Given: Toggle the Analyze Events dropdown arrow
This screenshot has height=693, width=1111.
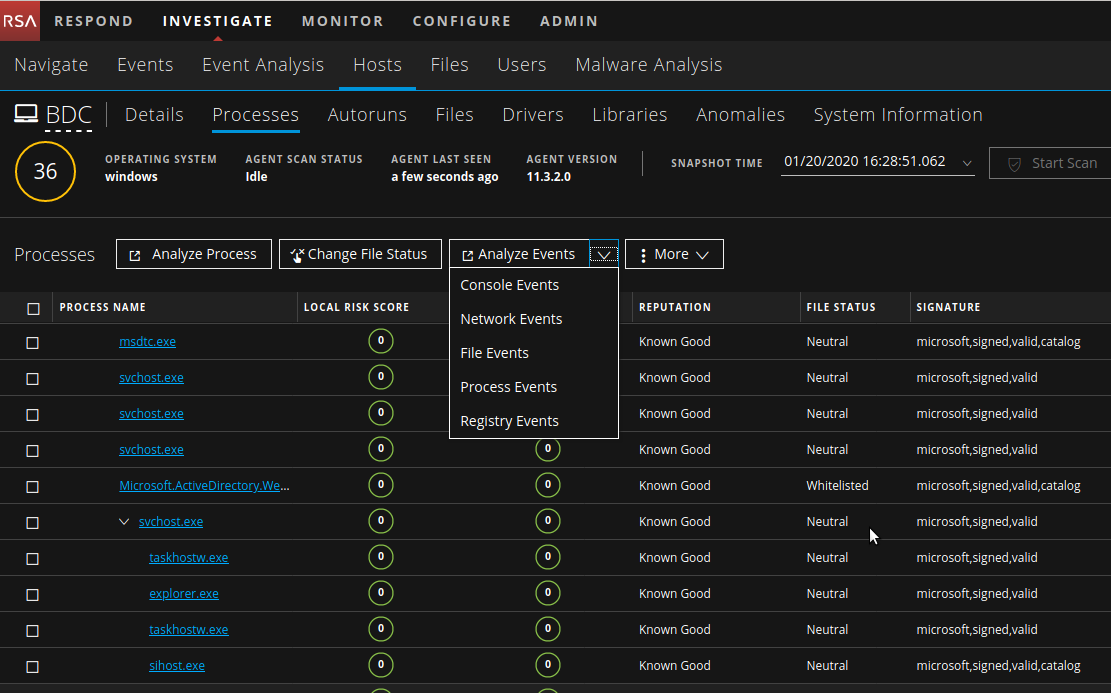Looking at the screenshot, I should tap(604, 254).
